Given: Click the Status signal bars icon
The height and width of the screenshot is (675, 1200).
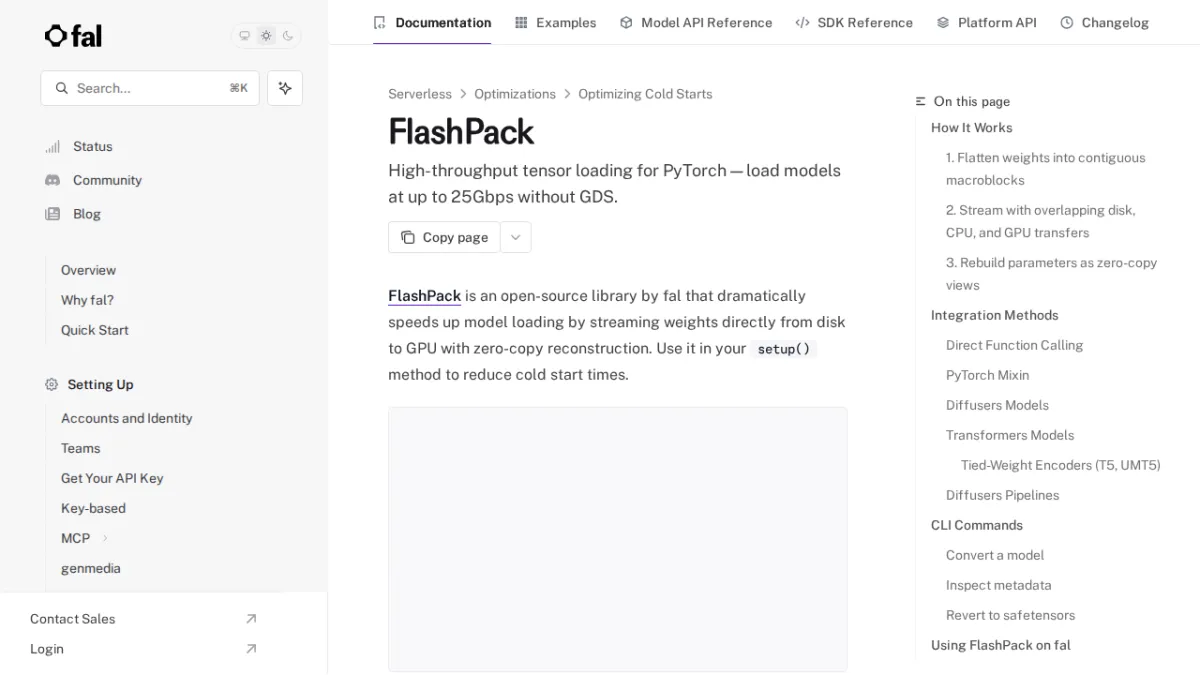Looking at the screenshot, I should [x=52, y=146].
